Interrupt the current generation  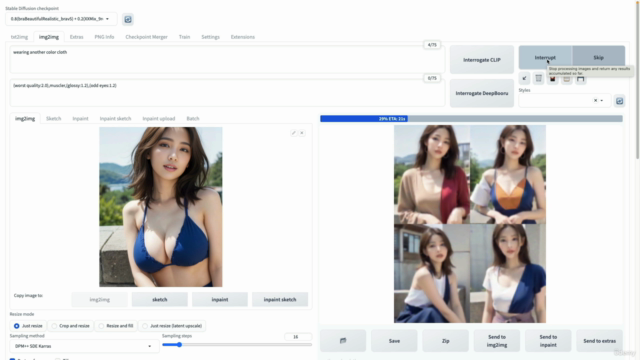[x=545, y=58]
